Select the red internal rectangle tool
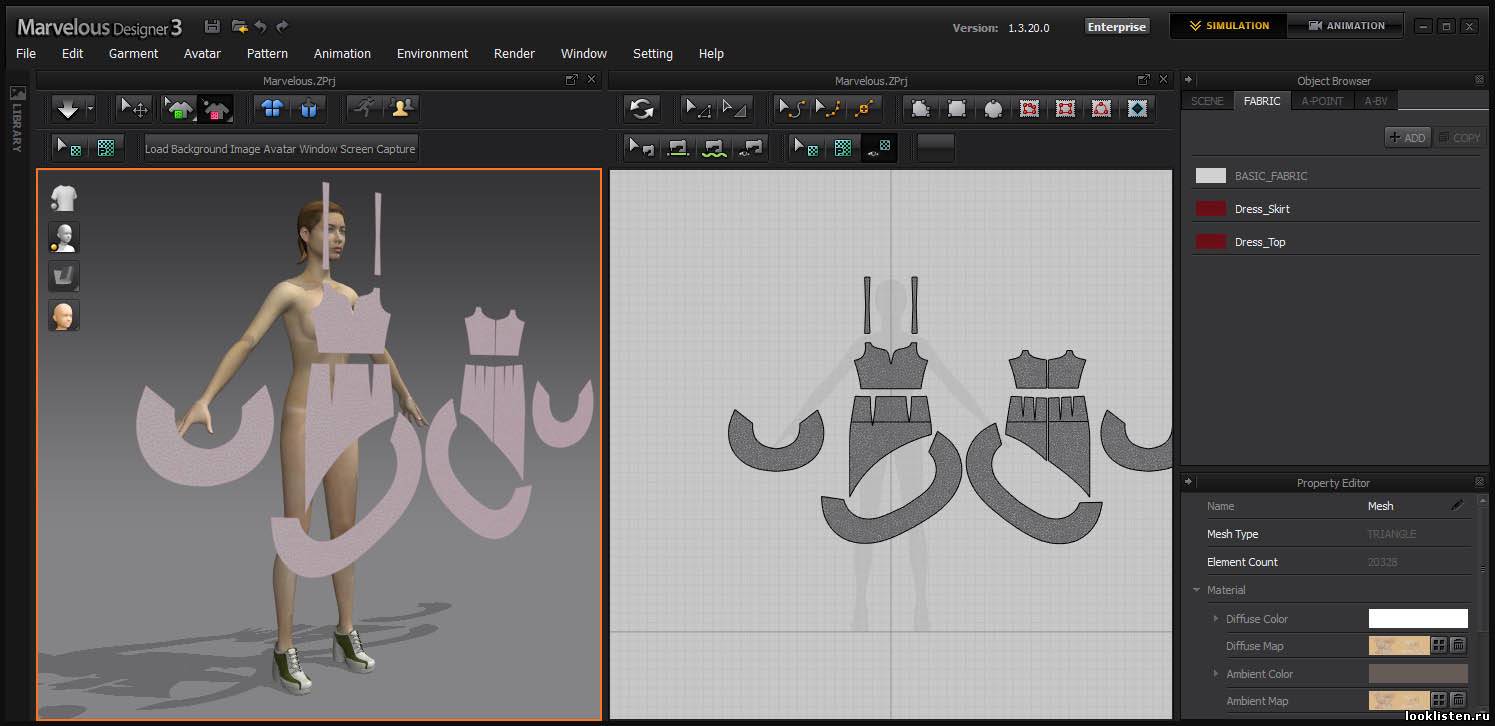1495x726 pixels. point(1065,109)
